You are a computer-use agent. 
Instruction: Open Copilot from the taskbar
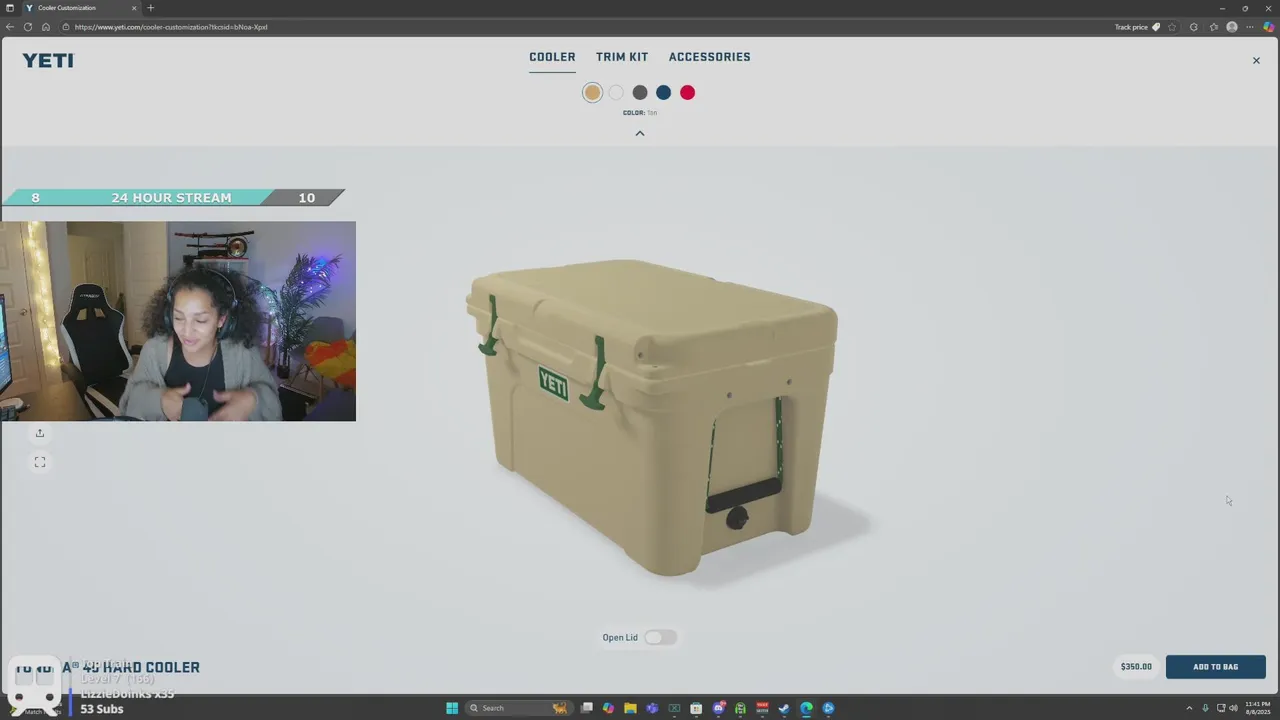click(608, 708)
